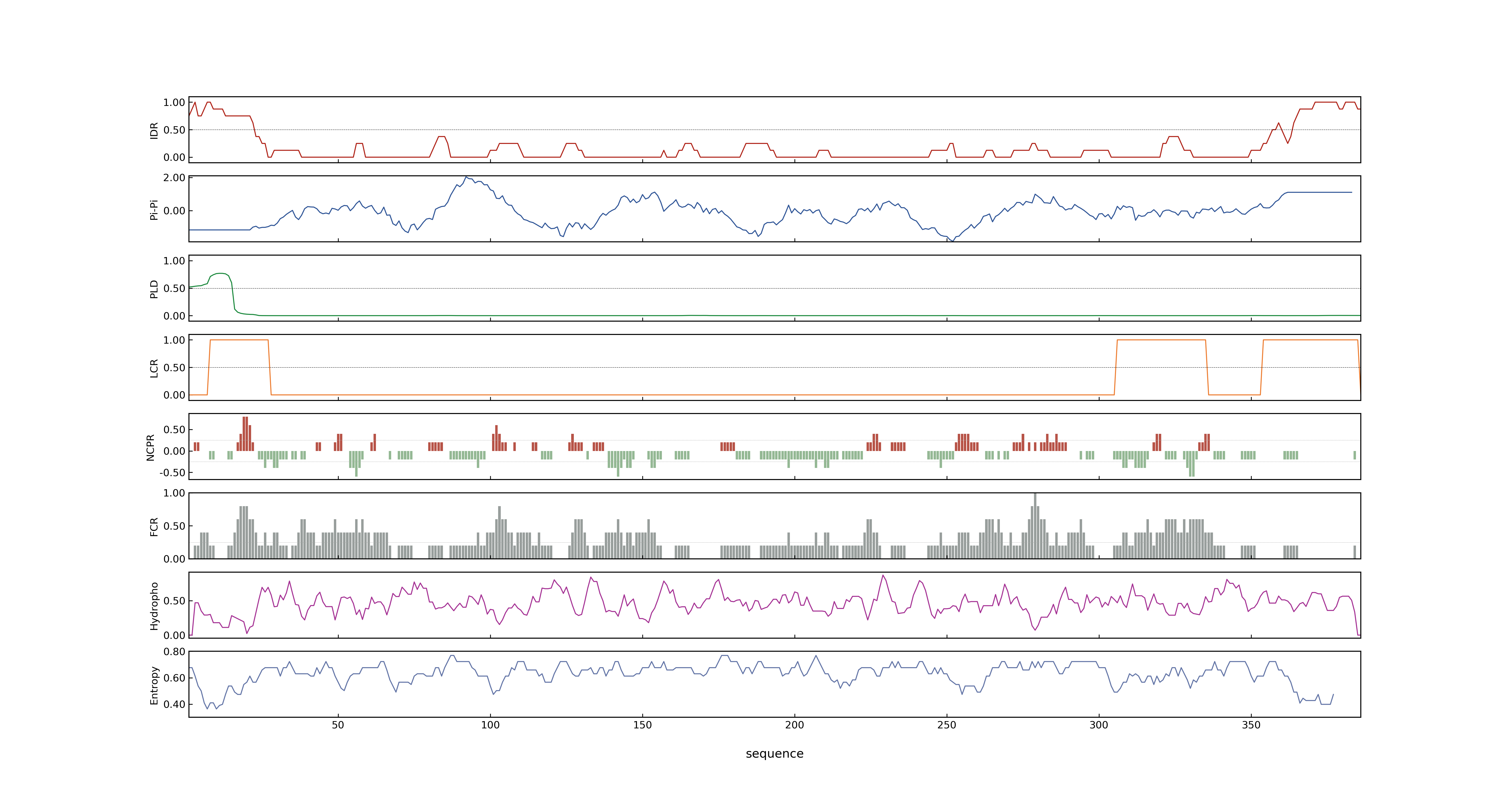
Task: Click the 0.50 tick of PLD panel
Action: 174,288
